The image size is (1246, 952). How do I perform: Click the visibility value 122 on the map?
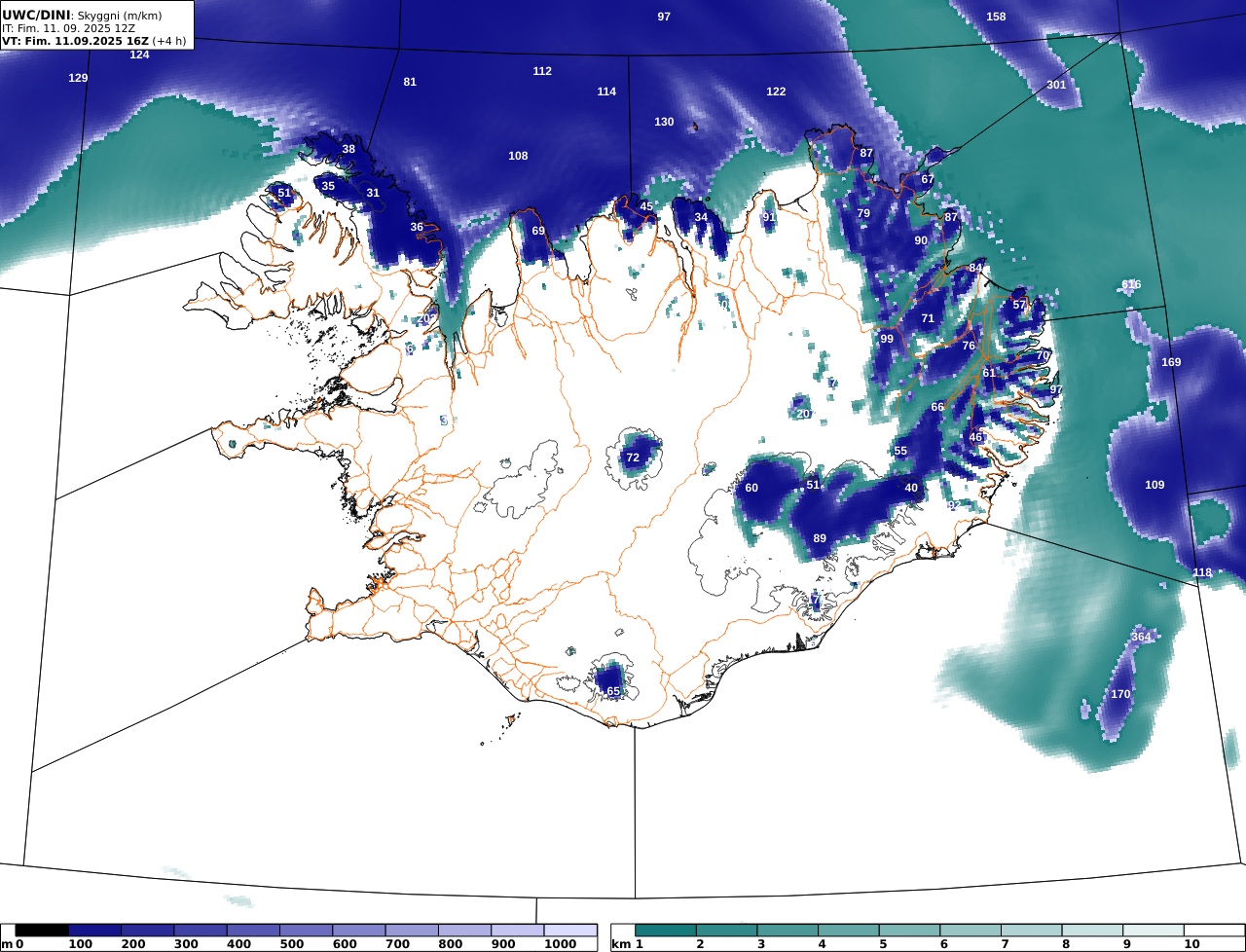tap(776, 92)
